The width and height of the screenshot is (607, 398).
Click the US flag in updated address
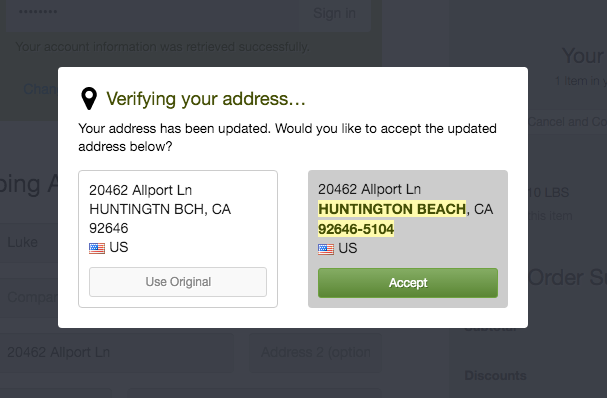[326, 249]
